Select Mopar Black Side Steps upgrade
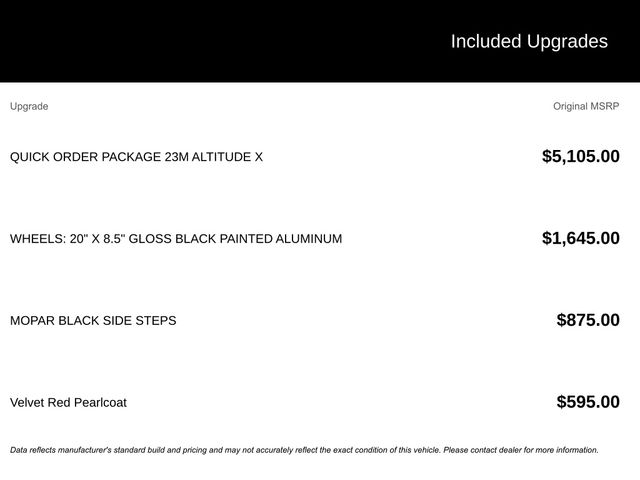 (93, 320)
